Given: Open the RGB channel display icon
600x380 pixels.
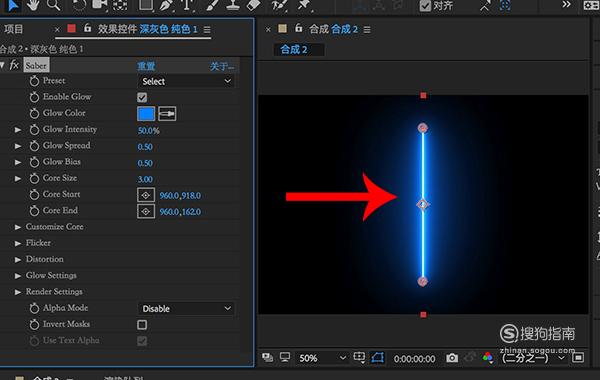Looking at the screenshot, I should pyautogui.click(x=488, y=358).
